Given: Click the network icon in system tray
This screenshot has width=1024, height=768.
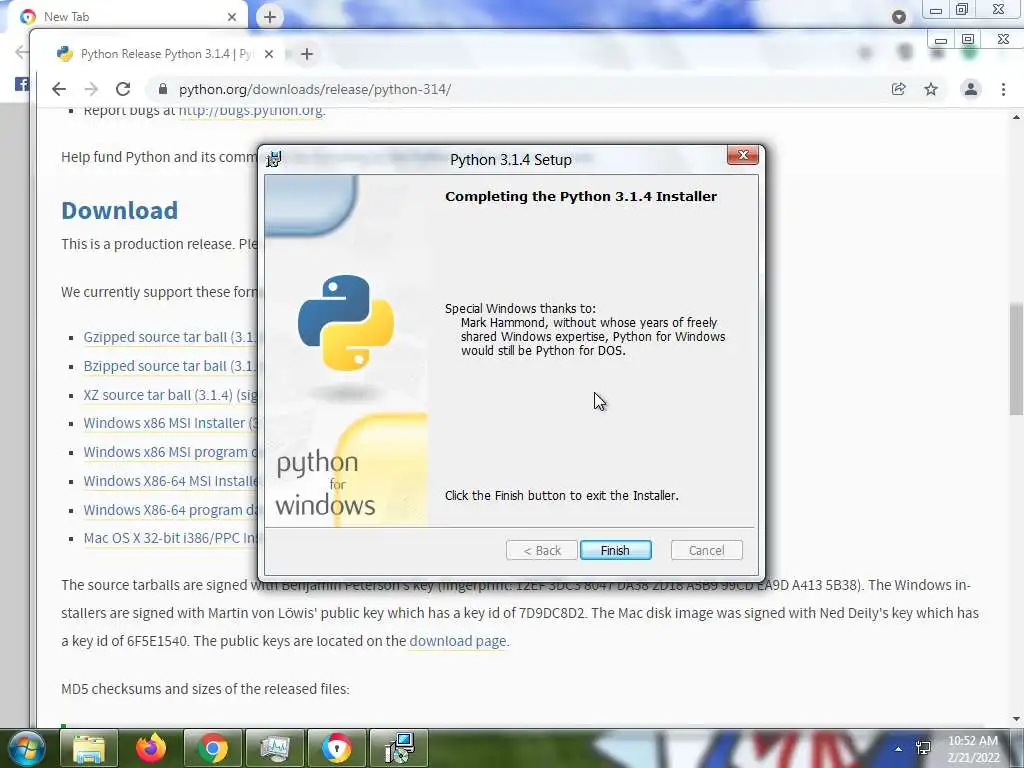Looking at the screenshot, I should tap(923, 748).
